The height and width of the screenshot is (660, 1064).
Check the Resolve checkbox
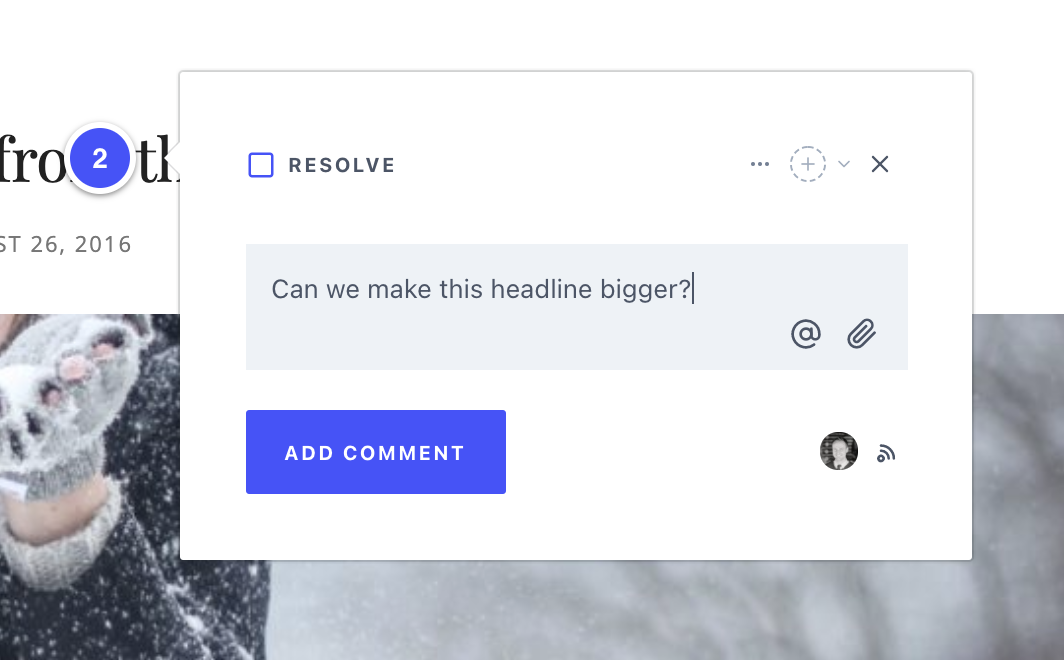click(x=261, y=165)
